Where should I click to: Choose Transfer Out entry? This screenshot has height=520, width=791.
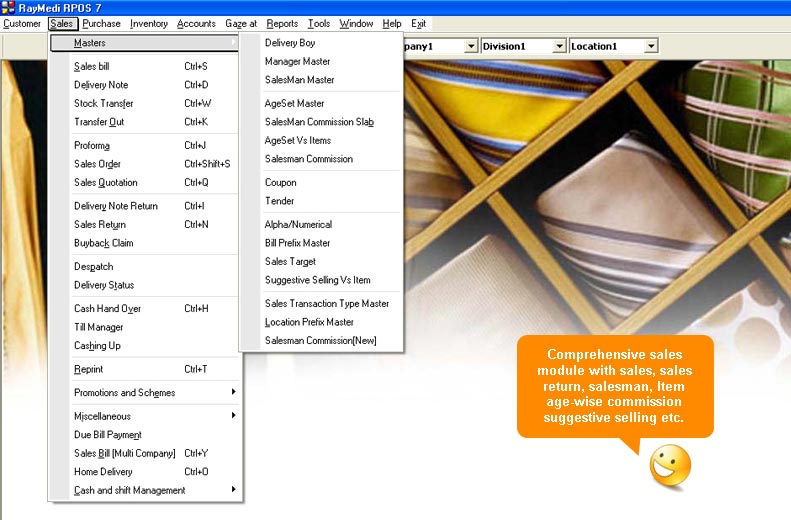click(145, 122)
